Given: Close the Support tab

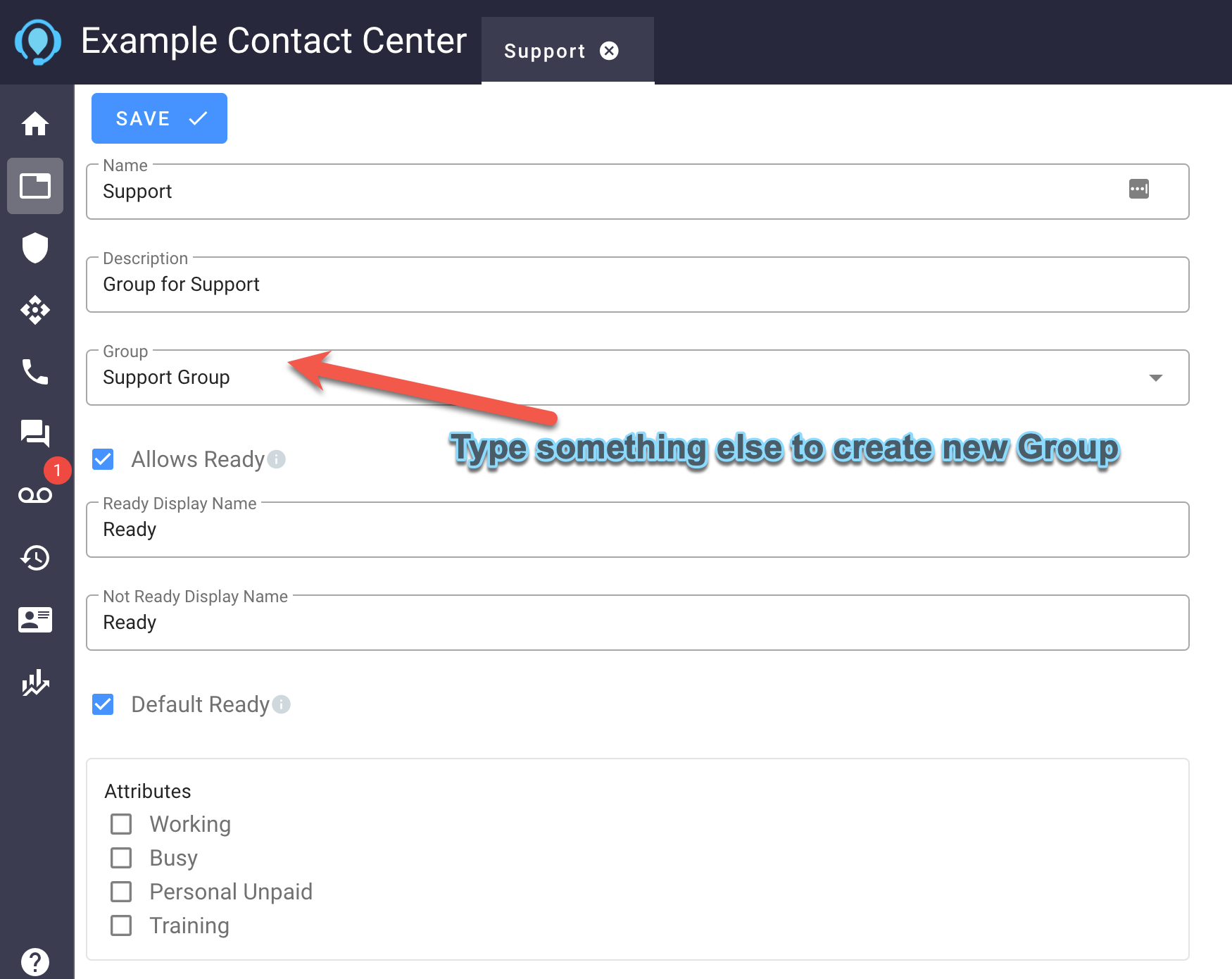Looking at the screenshot, I should pyautogui.click(x=609, y=51).
